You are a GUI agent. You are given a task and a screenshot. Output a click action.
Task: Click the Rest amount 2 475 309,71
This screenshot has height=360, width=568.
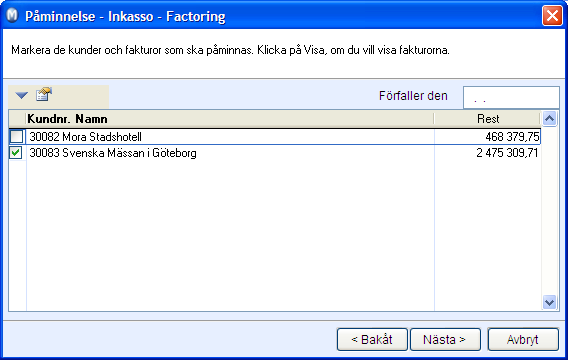(x=507, y=153)
